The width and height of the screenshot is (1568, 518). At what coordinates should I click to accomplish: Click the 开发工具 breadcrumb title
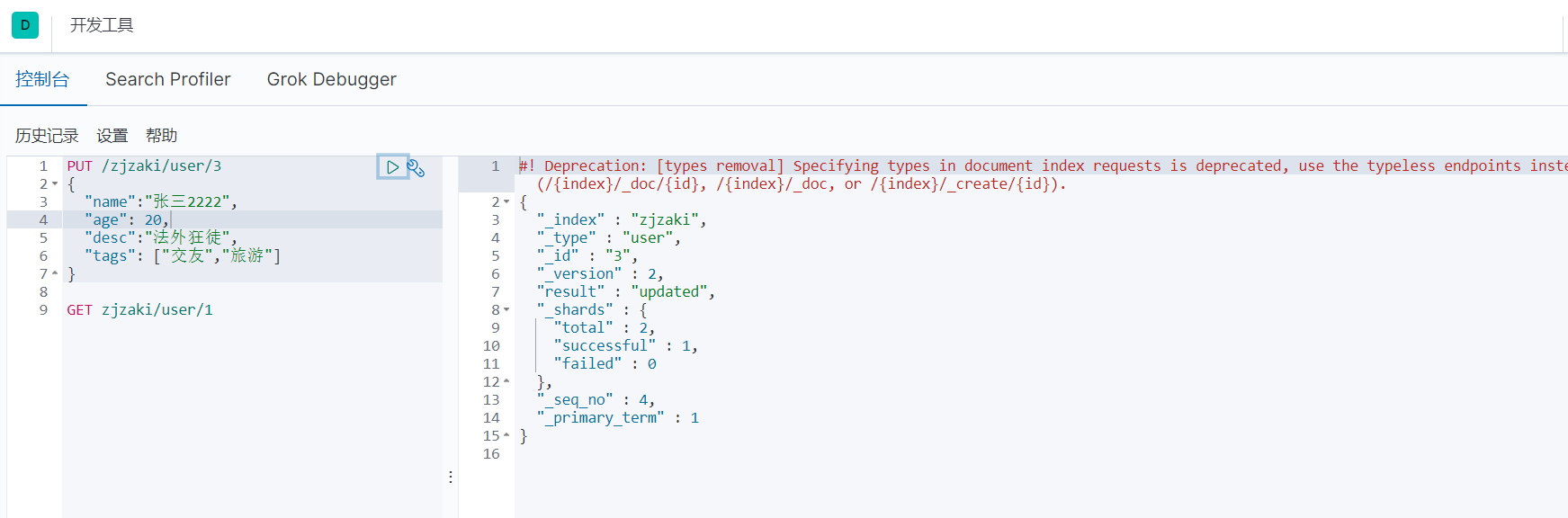pos(102,25)
